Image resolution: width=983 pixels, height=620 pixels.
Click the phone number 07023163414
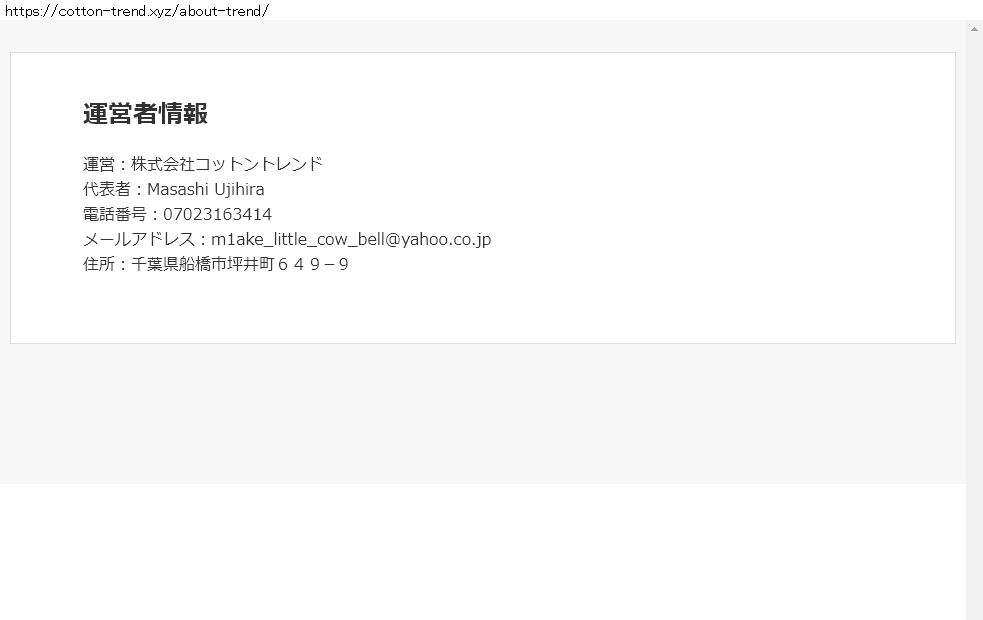pos(218,214)
